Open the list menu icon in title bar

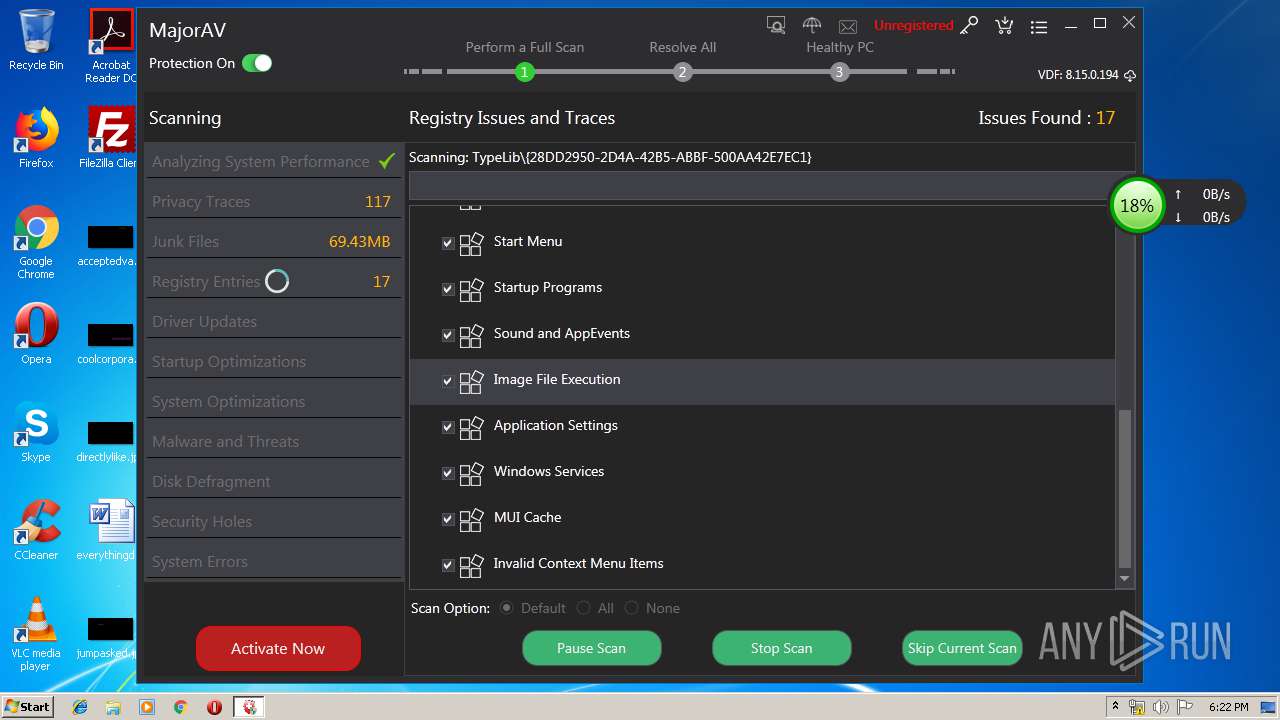(1039, 26)
